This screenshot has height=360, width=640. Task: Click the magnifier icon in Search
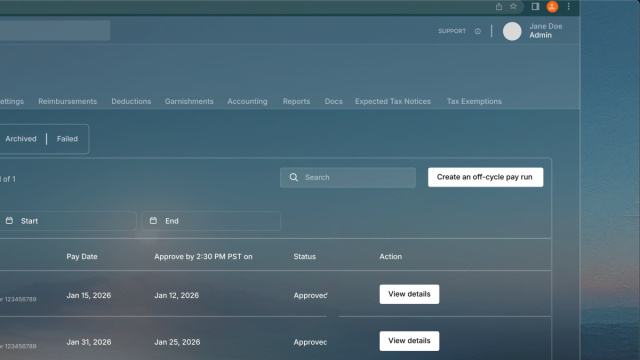(x=293, y=177)
